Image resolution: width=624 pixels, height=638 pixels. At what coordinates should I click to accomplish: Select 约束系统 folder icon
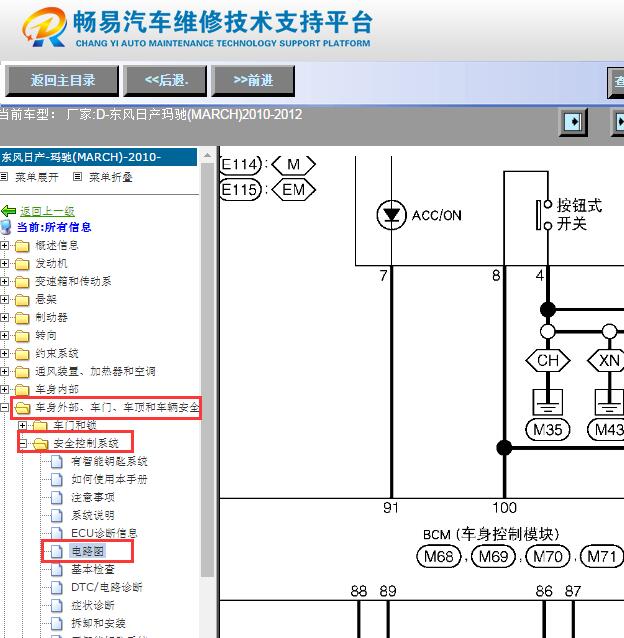[x=22, y=354]
